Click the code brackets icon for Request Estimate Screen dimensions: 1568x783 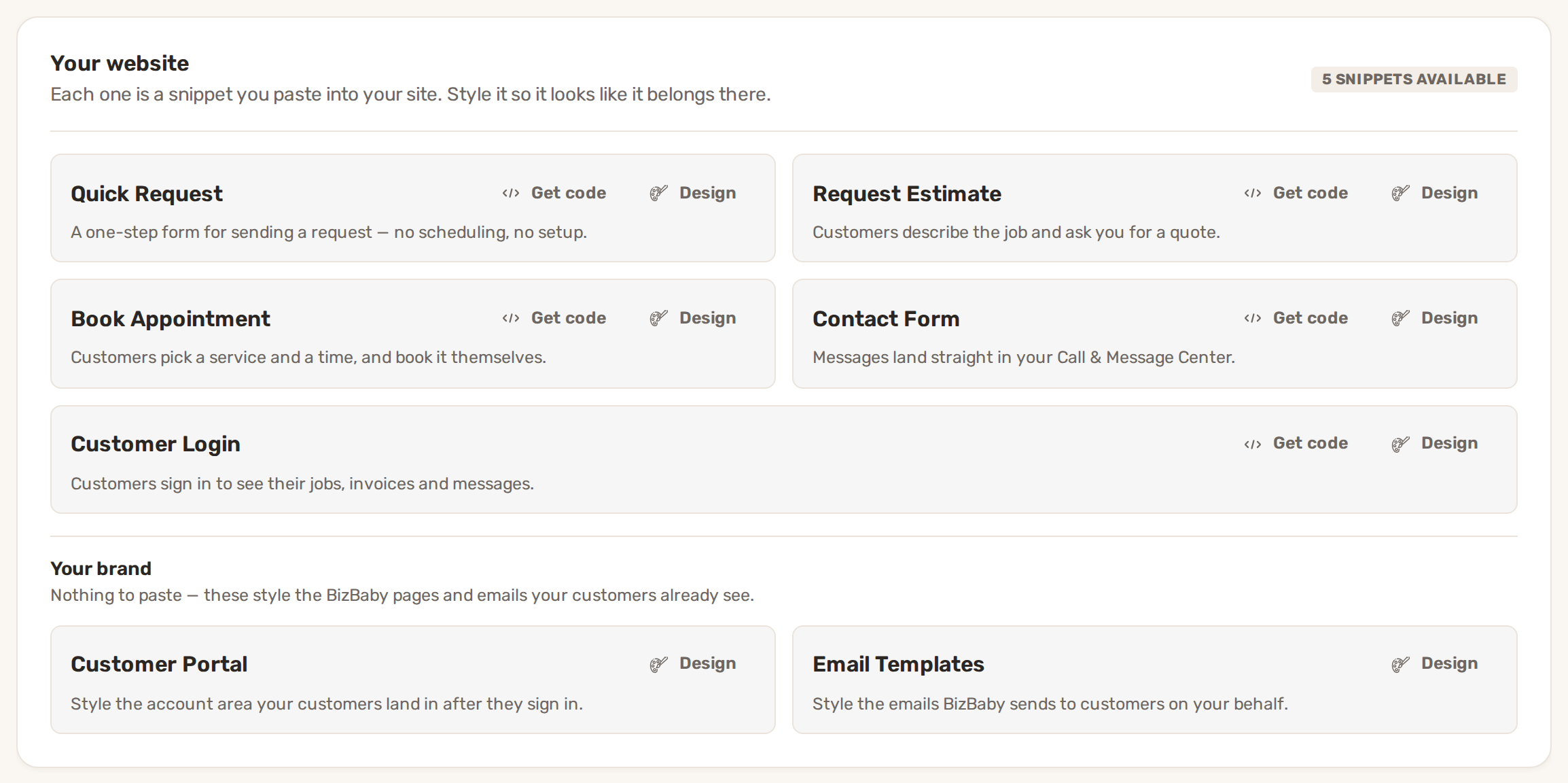pos(1253,194)
